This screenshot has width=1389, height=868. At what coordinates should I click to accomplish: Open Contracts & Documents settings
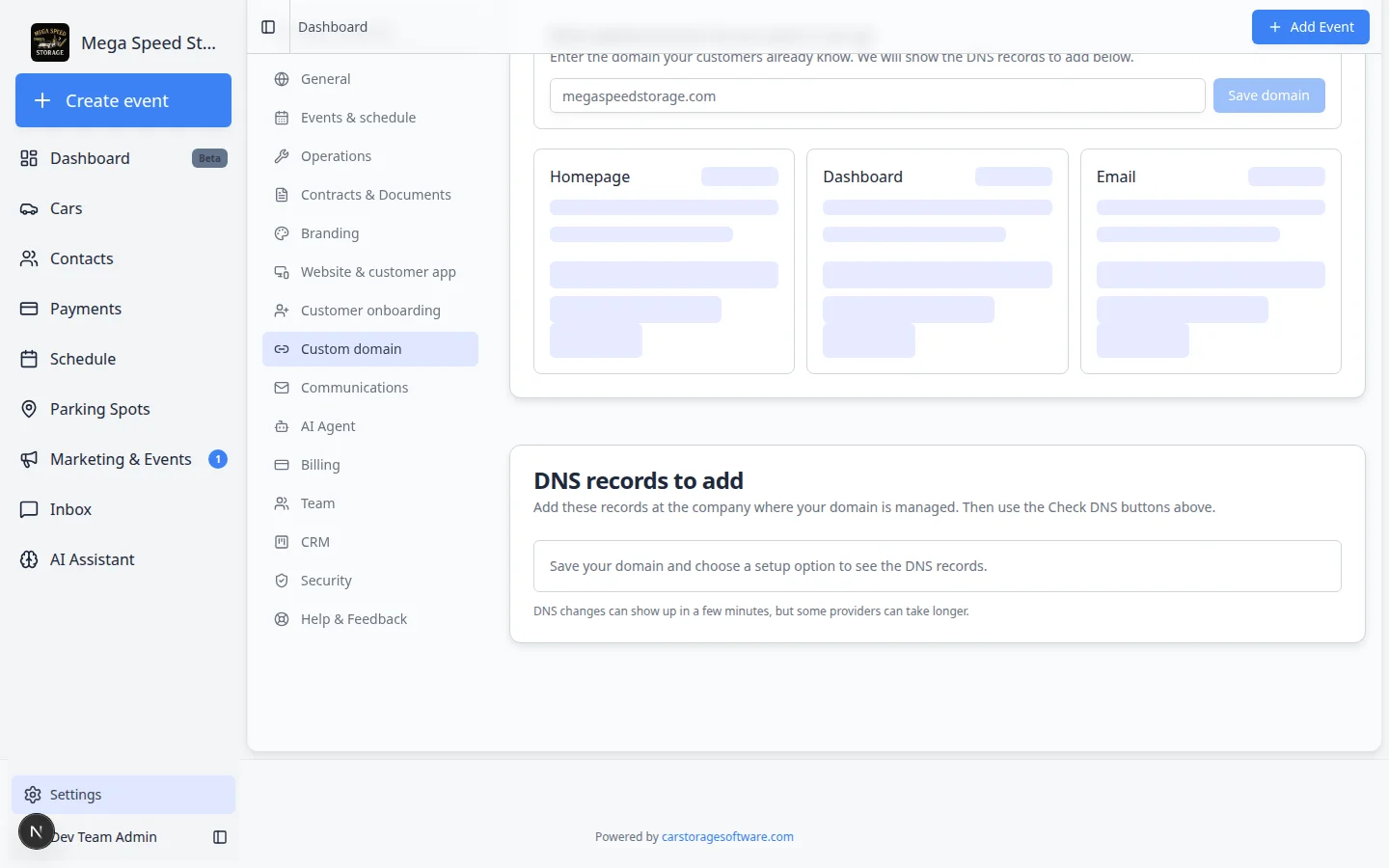click(x=370, y=195)
